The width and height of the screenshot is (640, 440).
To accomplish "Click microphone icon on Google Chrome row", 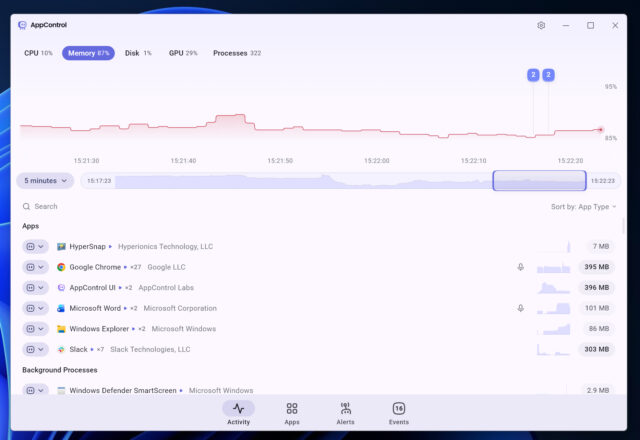I will [520, 267].
